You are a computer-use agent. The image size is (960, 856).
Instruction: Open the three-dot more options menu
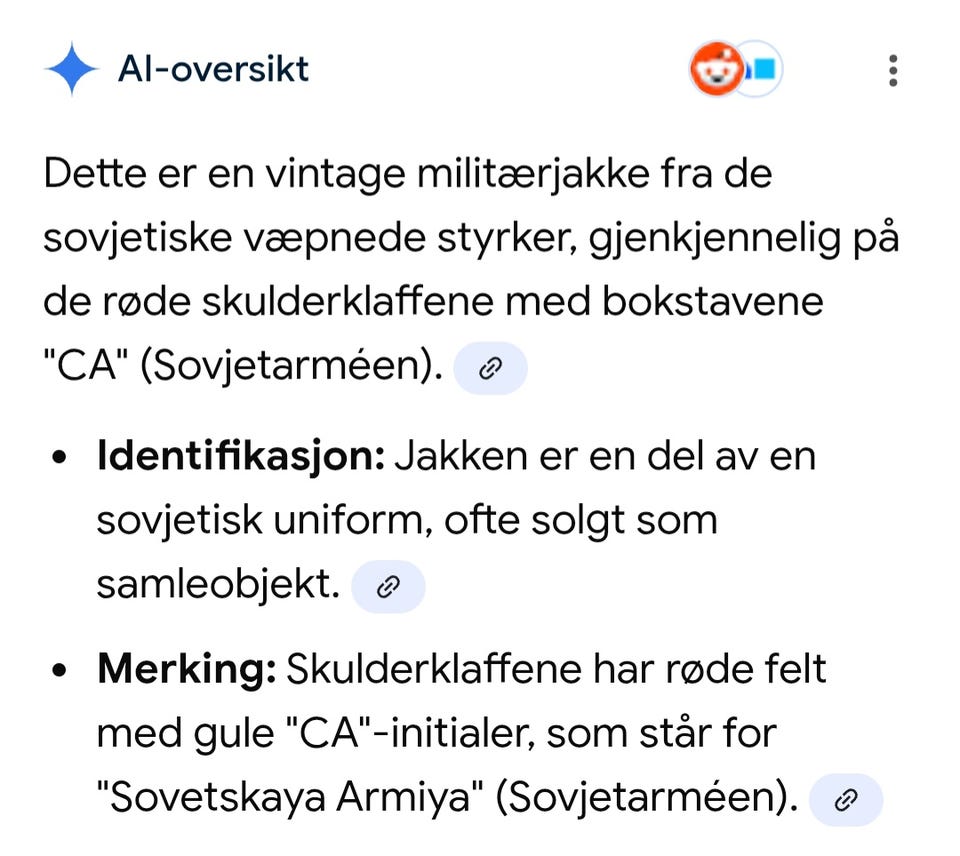[892, 70]
